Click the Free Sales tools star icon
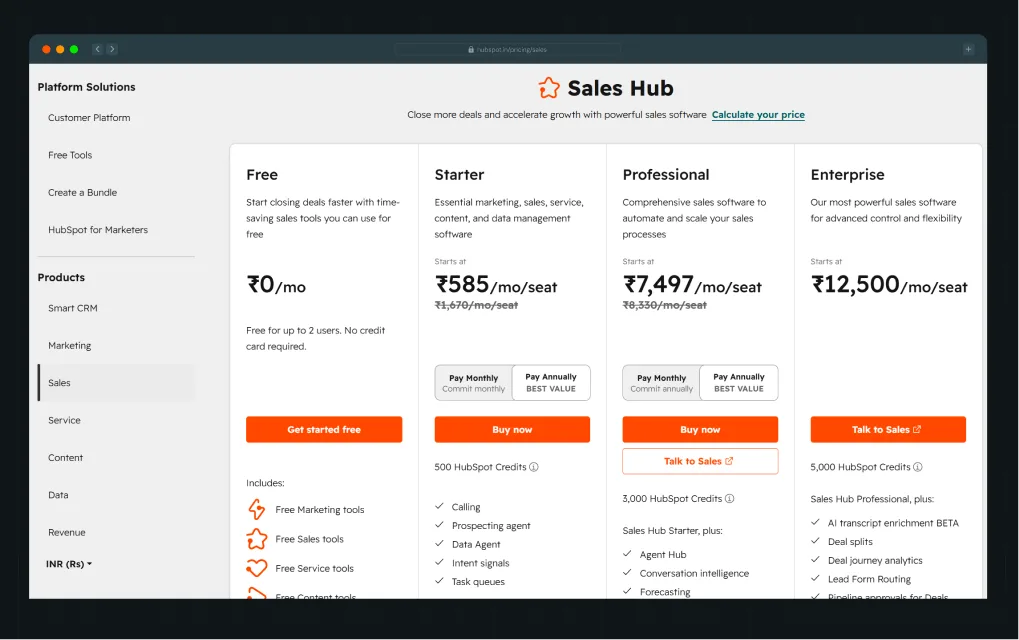 pyautogui.click(x=257, y=539)
